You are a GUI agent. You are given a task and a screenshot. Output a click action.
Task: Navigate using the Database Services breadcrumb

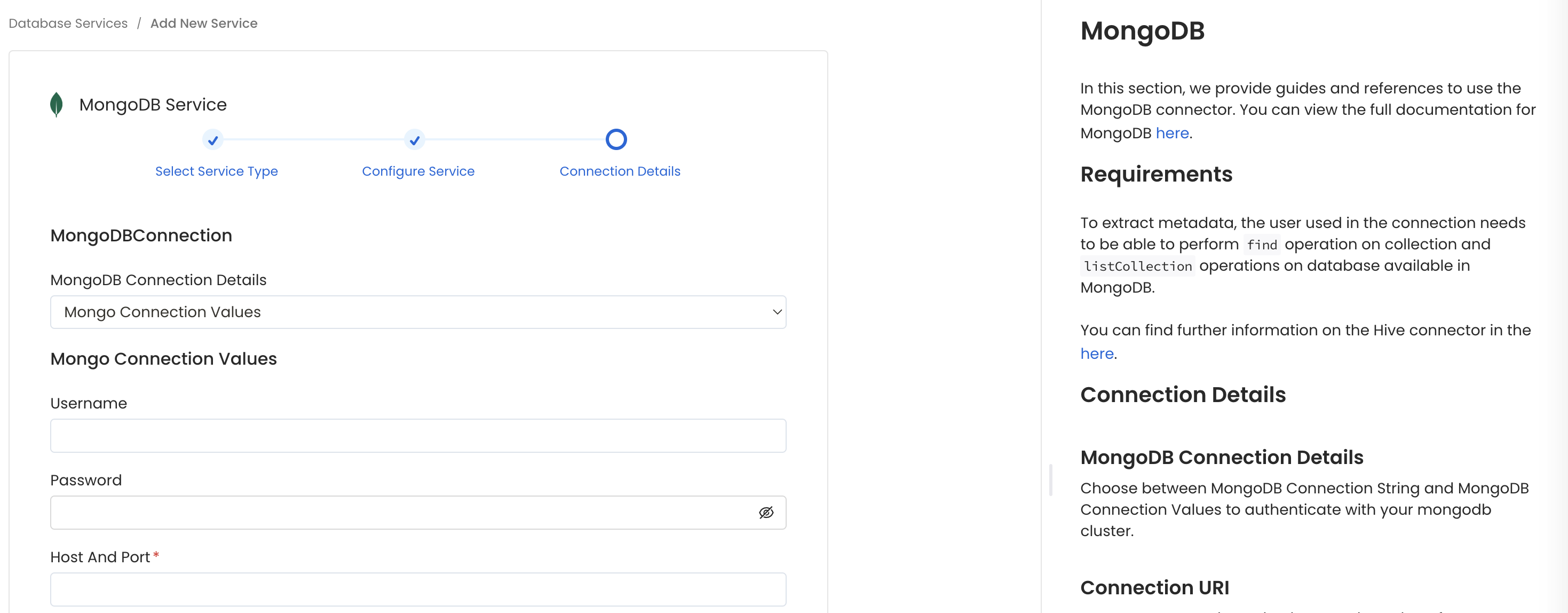pos(68,23)
